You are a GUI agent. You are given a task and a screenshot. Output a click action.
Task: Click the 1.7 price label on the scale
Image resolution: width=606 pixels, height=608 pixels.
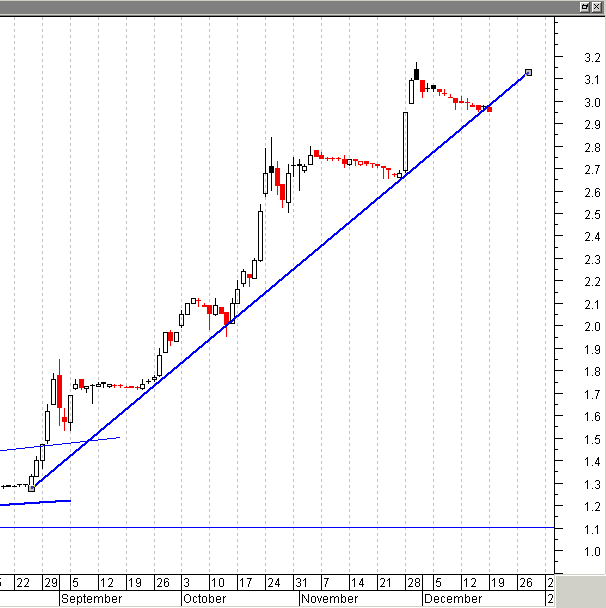592,395
